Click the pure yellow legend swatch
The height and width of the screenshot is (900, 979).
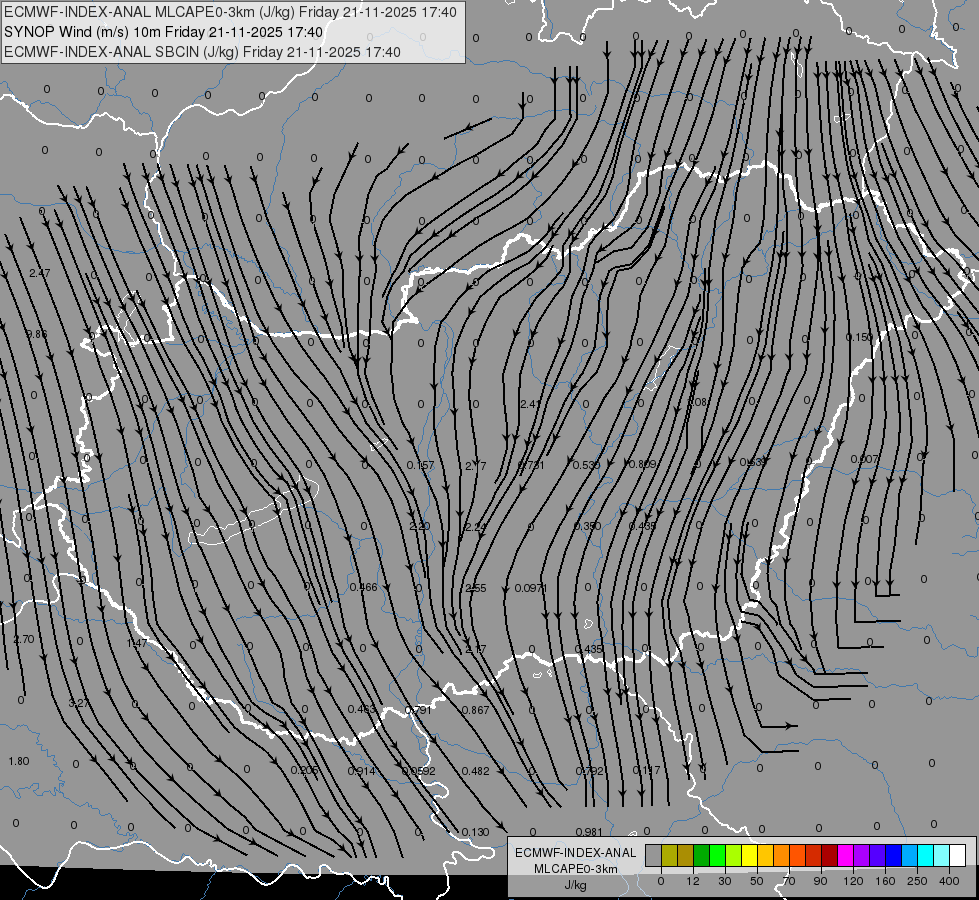(x=750, y=855)
